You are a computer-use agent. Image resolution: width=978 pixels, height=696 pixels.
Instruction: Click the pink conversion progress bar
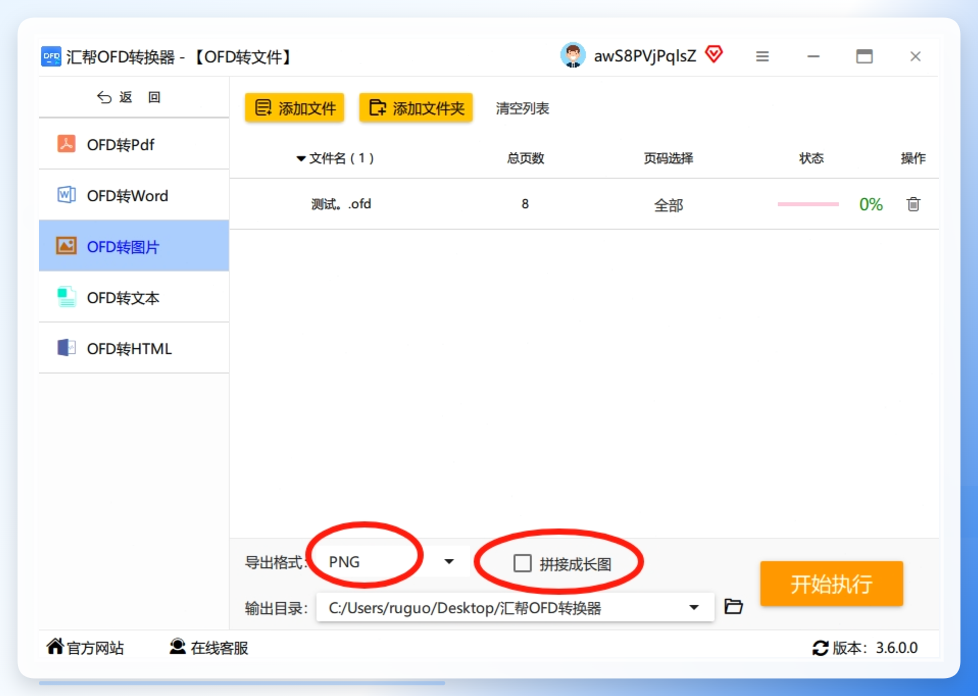pos(808,204)
